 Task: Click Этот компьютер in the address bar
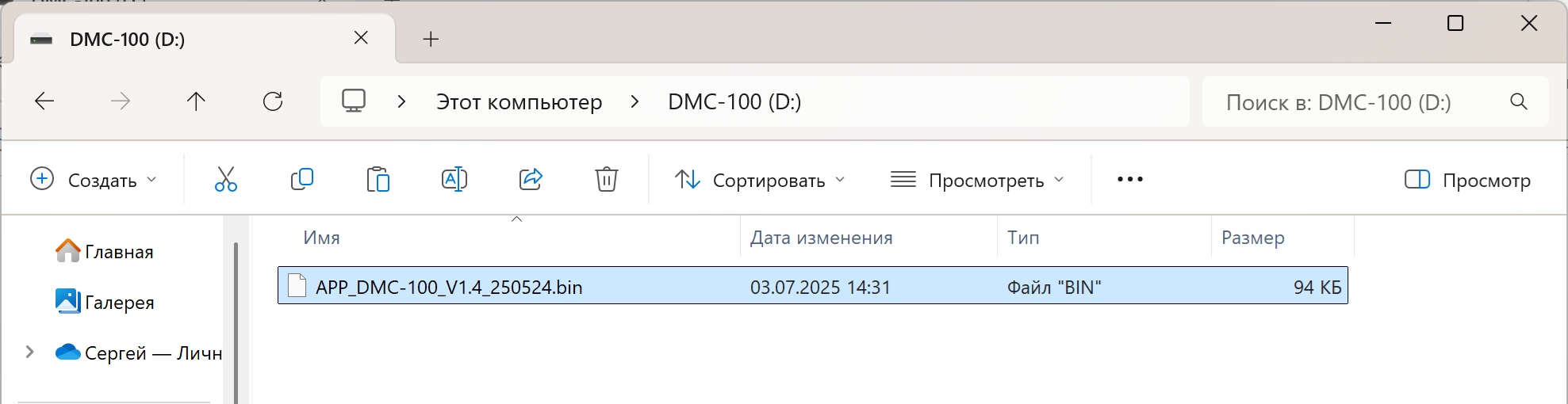(519, 102)
